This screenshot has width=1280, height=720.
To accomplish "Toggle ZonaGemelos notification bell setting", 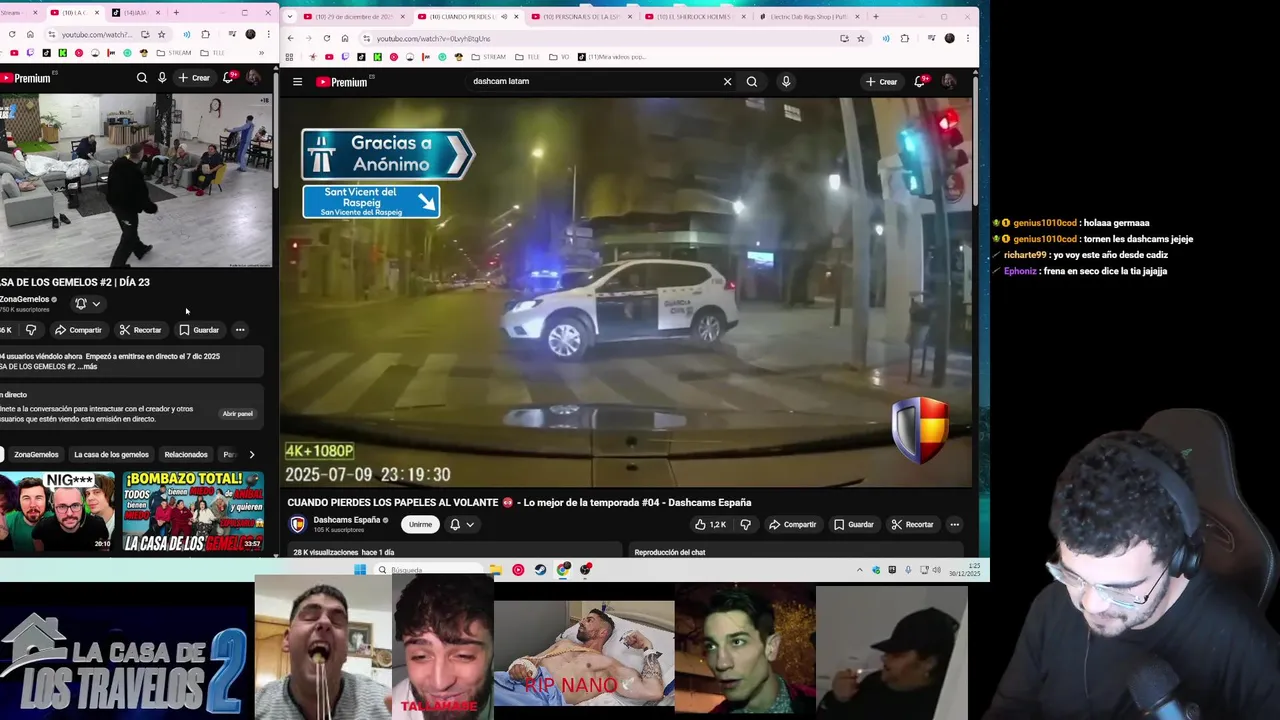I will [x=81, y=304].
